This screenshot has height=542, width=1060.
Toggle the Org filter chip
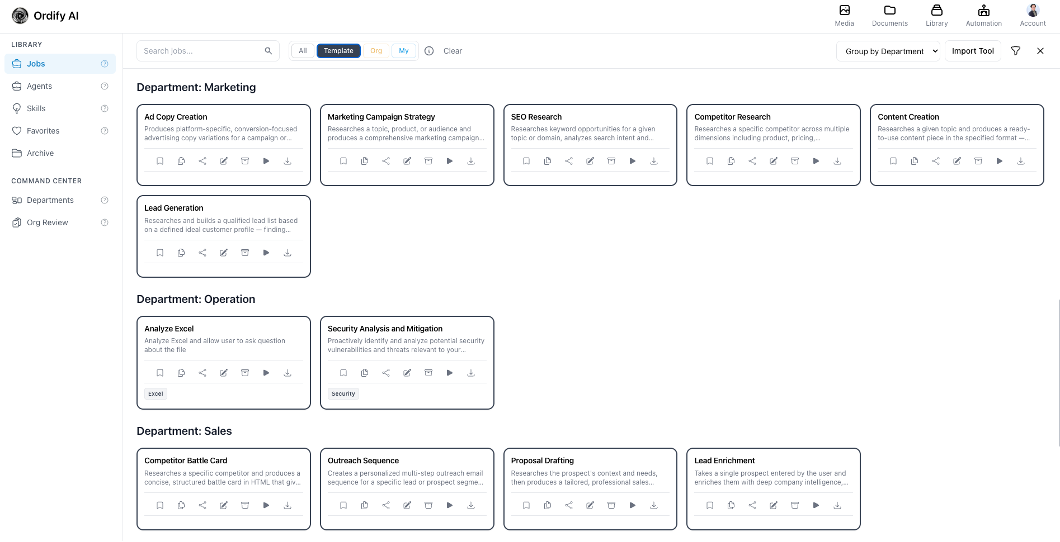(377, 51)
